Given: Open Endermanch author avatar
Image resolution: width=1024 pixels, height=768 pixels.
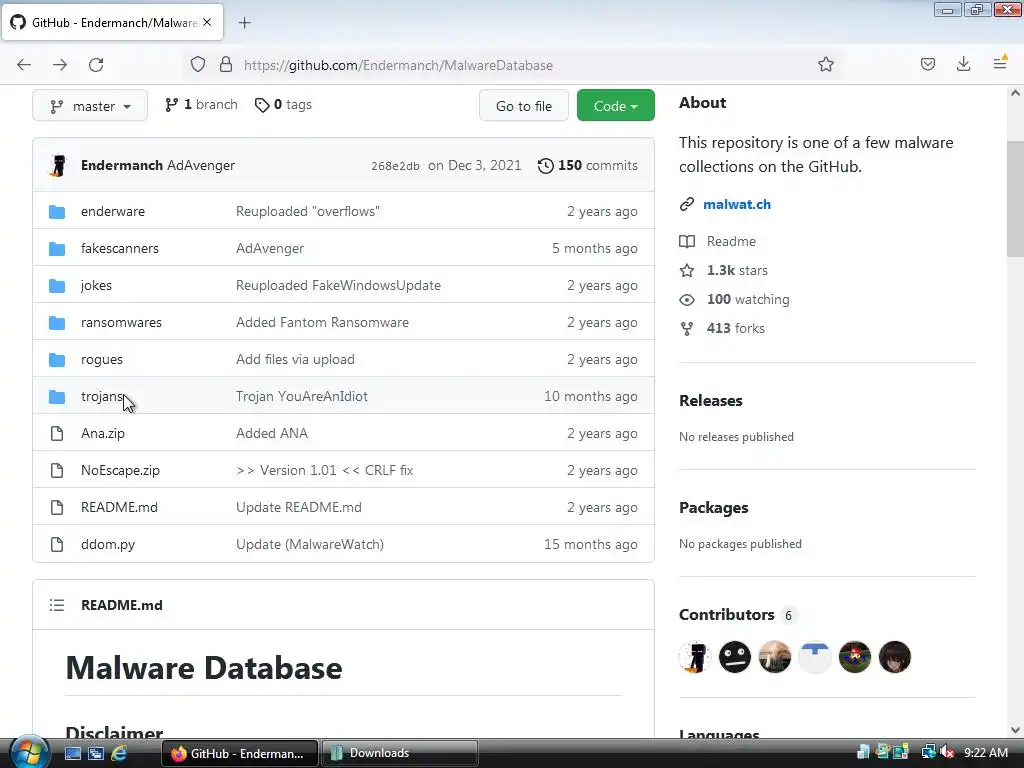Looking at the screenshot, I should [57, 165].
